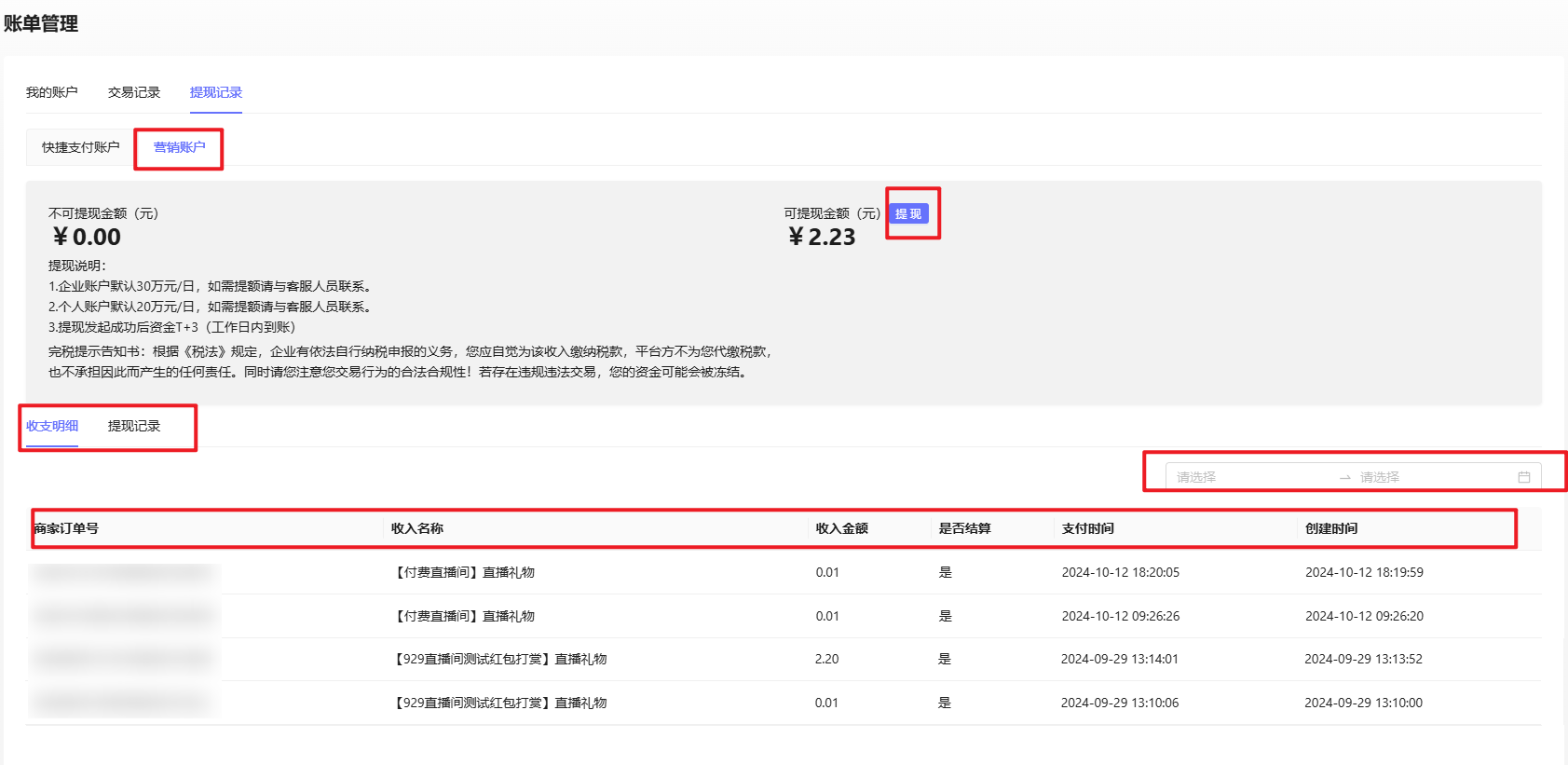Select the 提现记录 tab beside 交易记录
The image size is (1568, 765).
click(x=216, y=92)
